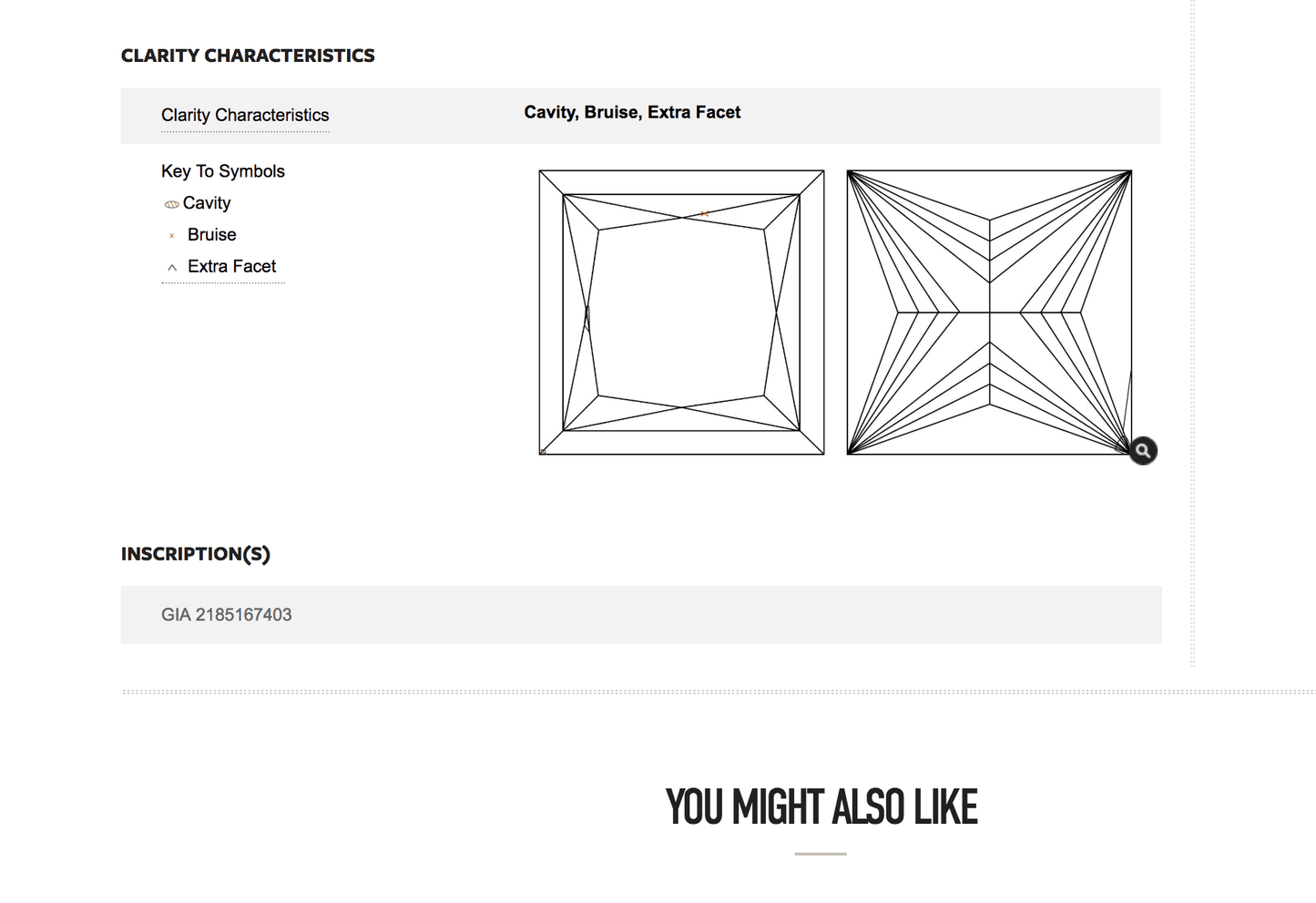Click the GIA 2185167403 inscription number
The height and width of the screenshot is (903, 1316).
point(227,615)
